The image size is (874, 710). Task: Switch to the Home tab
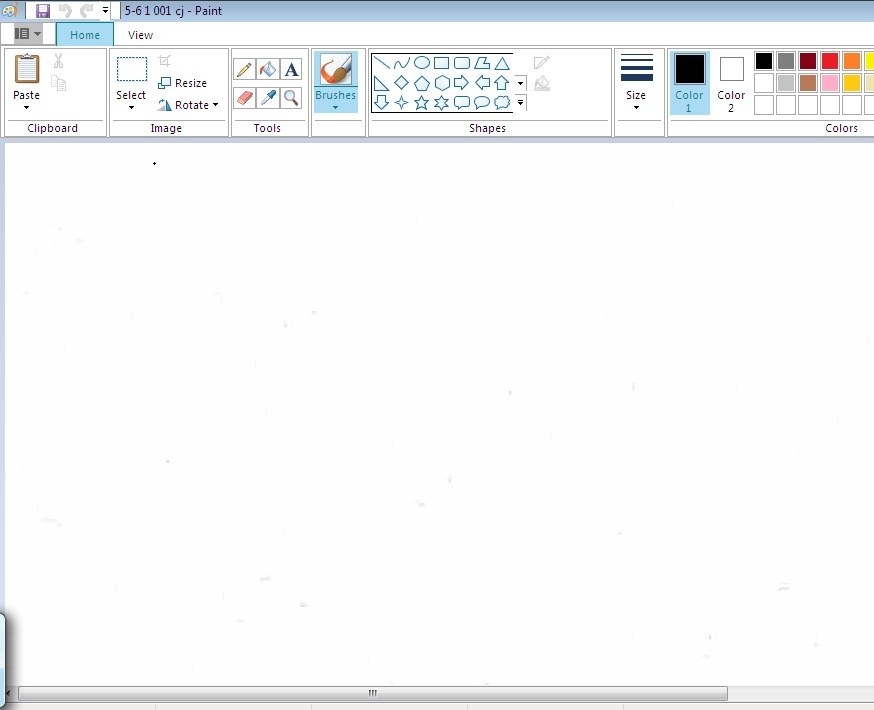pos(85,35)
